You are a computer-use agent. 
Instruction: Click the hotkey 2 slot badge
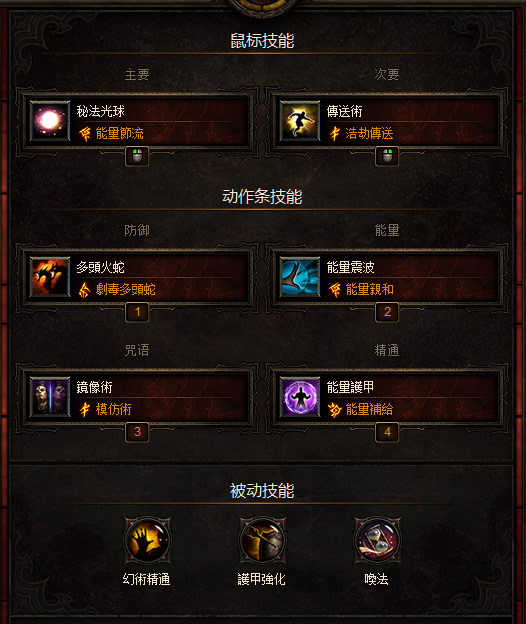[x=387, y=312]
